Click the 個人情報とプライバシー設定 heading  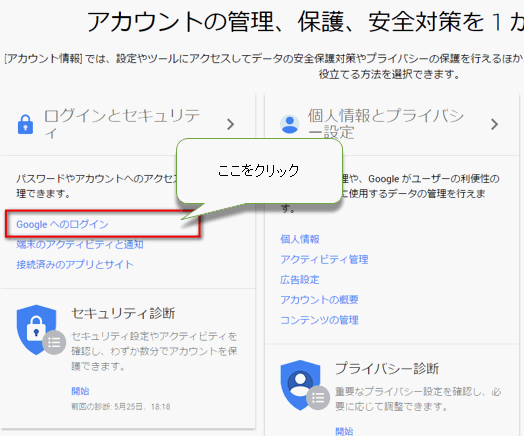point(386,124)
